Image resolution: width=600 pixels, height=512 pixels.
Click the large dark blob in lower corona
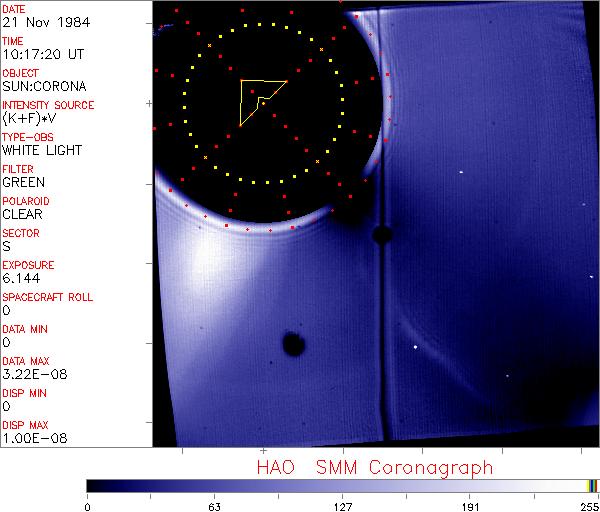click(293, 345)
